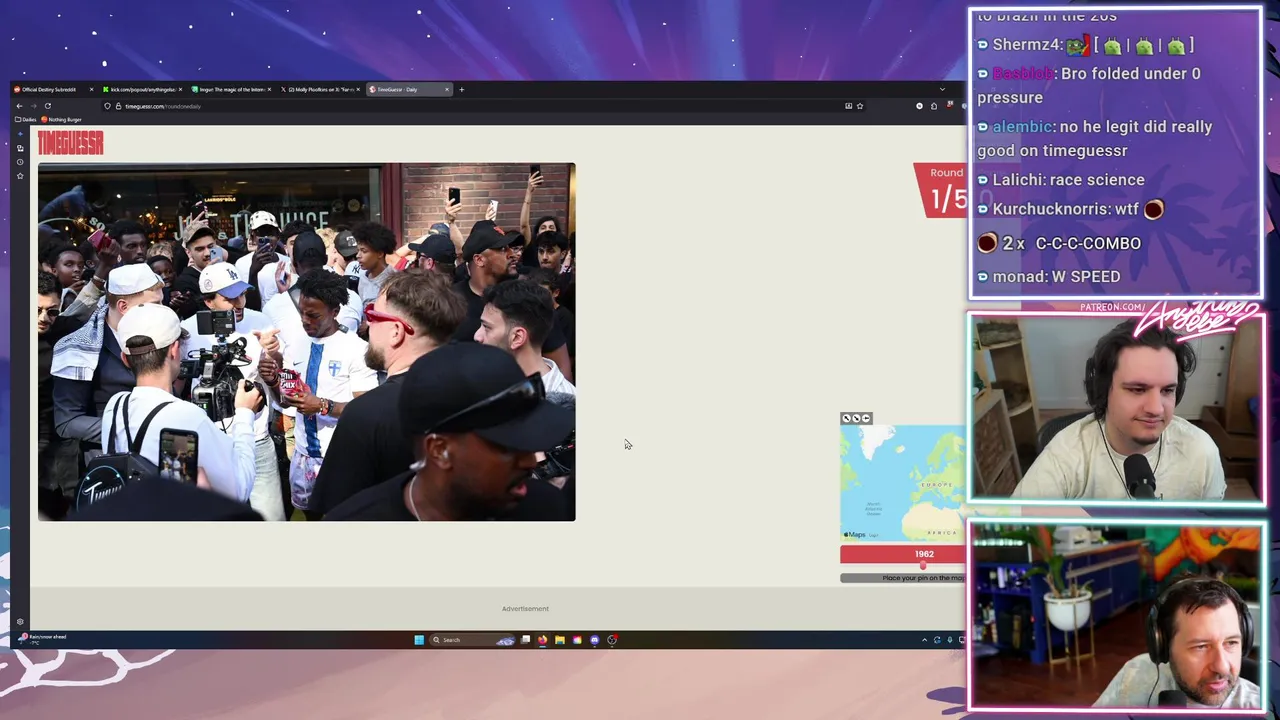1280x720 pixels.
Task: Expand the list all tabs chevron
Action: [x=942, y=89]
